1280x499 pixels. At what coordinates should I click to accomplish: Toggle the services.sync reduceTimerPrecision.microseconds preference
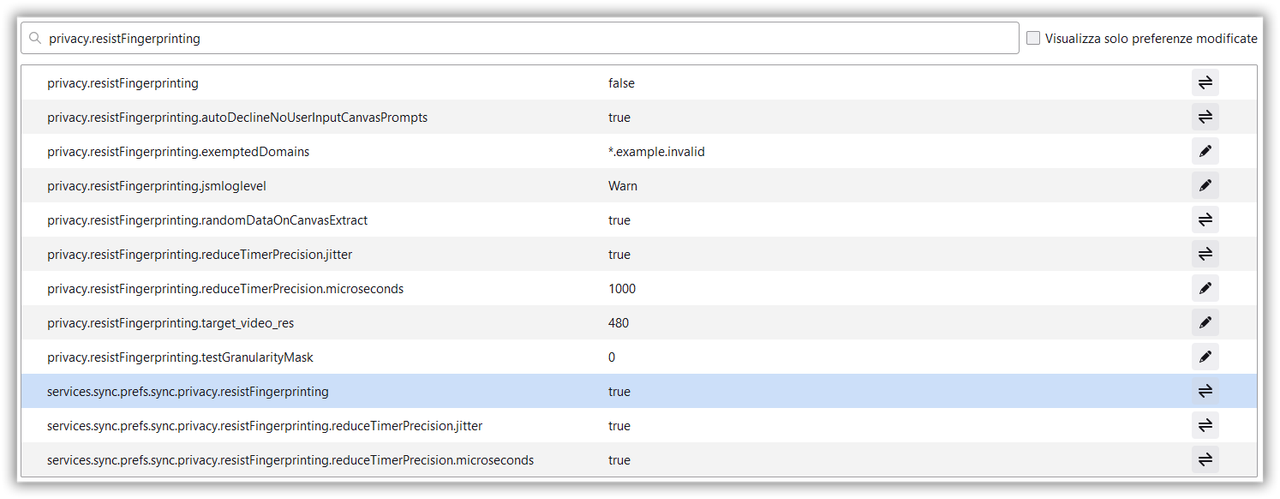click(1205, 460)
